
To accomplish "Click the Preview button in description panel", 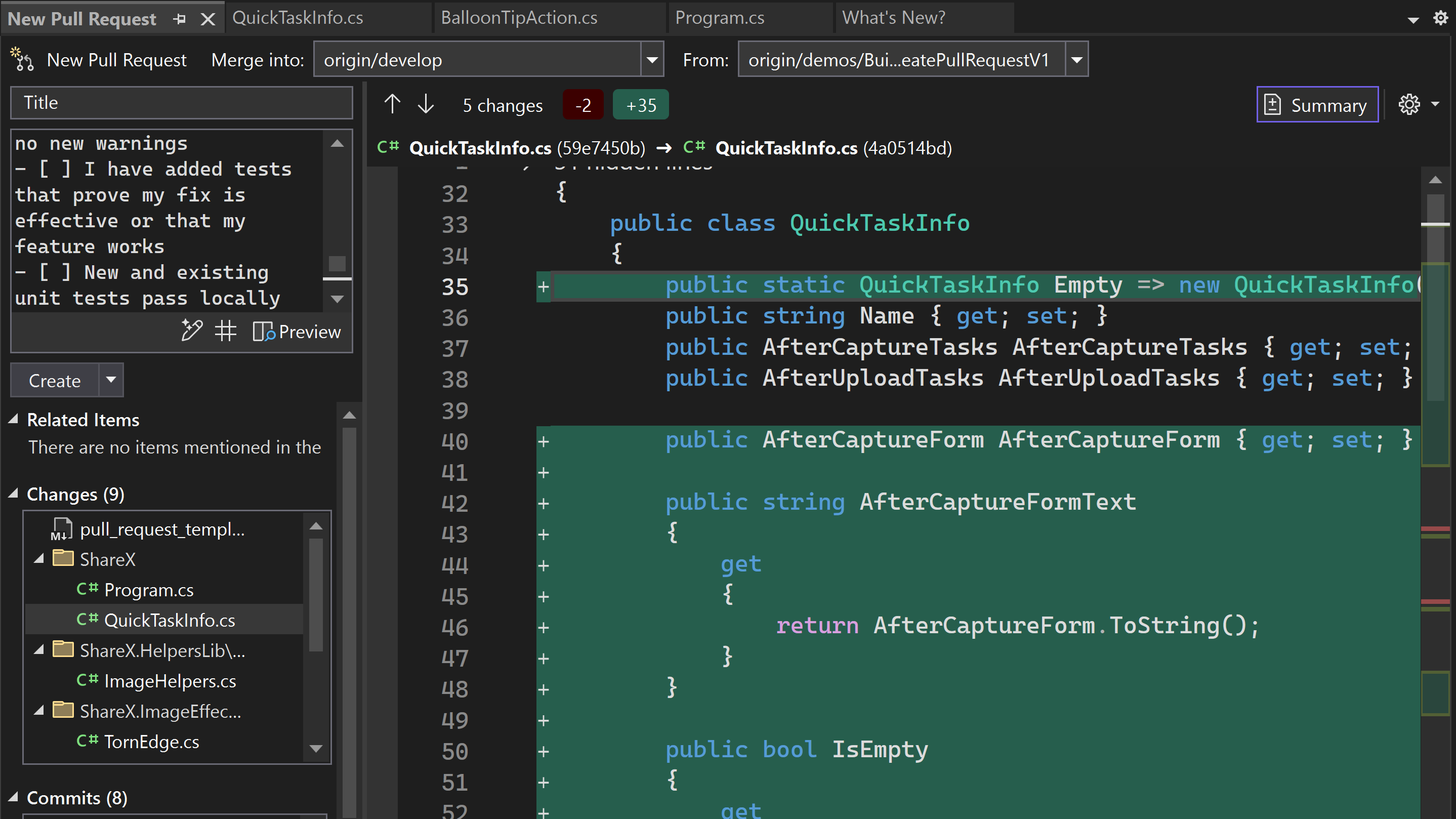I will tap(297, 332).
